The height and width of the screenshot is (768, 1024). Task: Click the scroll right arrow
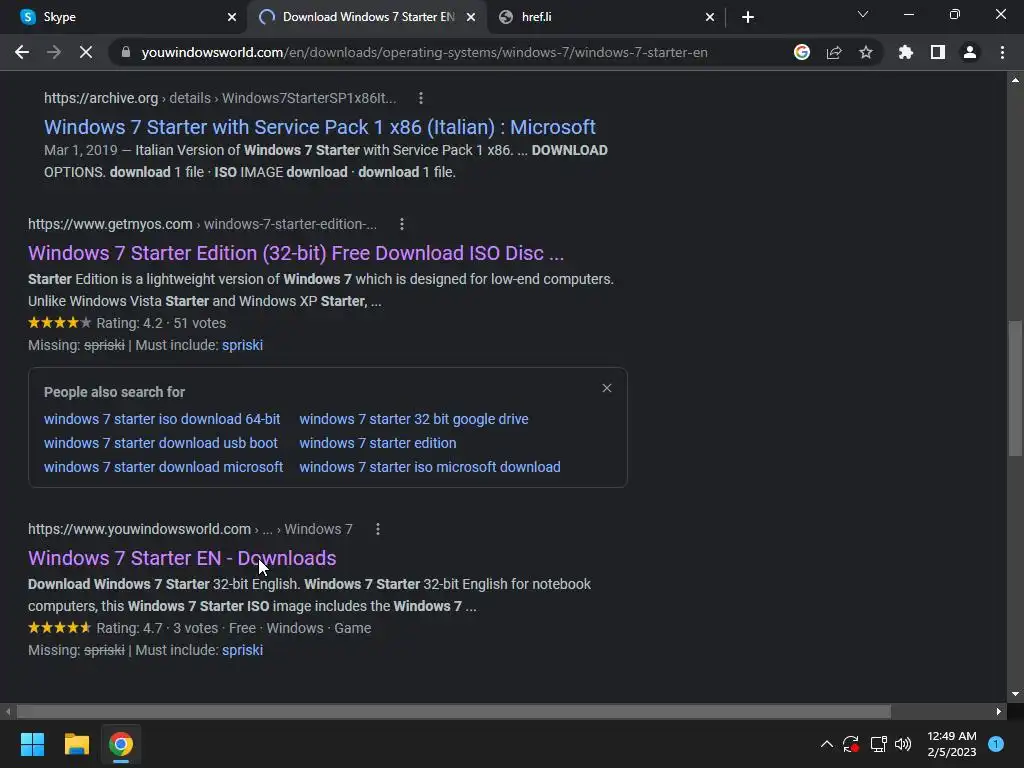coord(999,711)
